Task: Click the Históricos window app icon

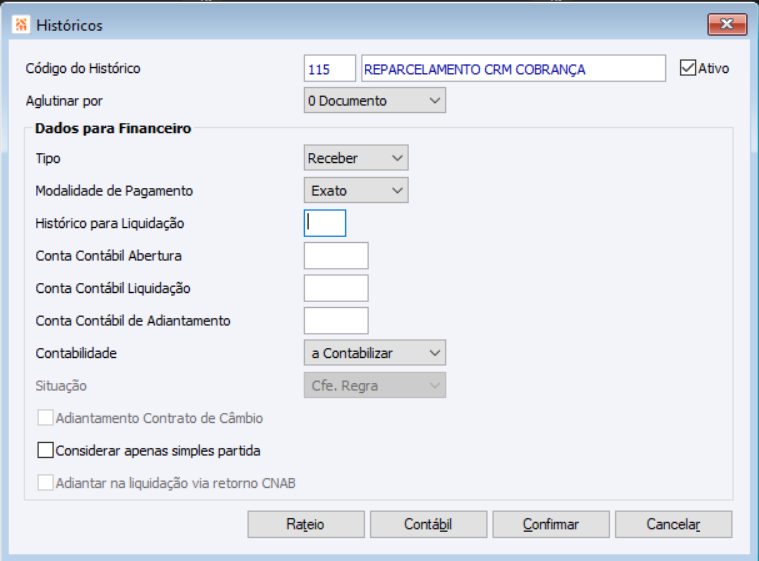Action: pyautogui.click(x=21, y=24)
